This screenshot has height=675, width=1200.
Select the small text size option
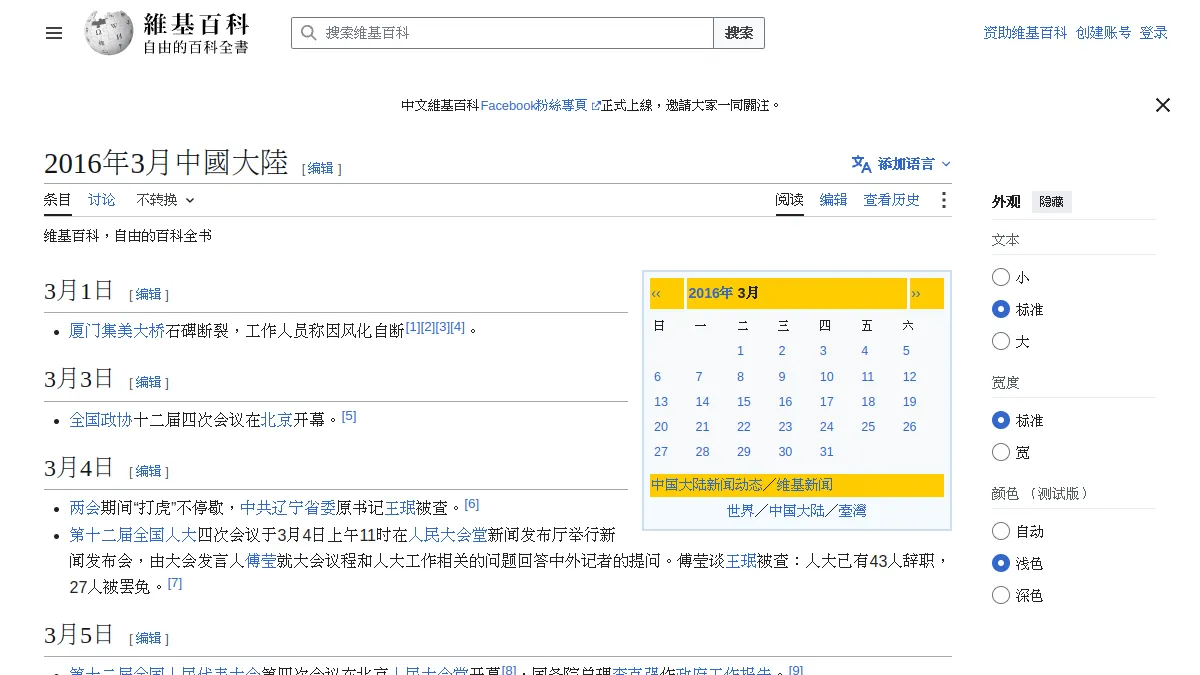(x=1001, y=277)
